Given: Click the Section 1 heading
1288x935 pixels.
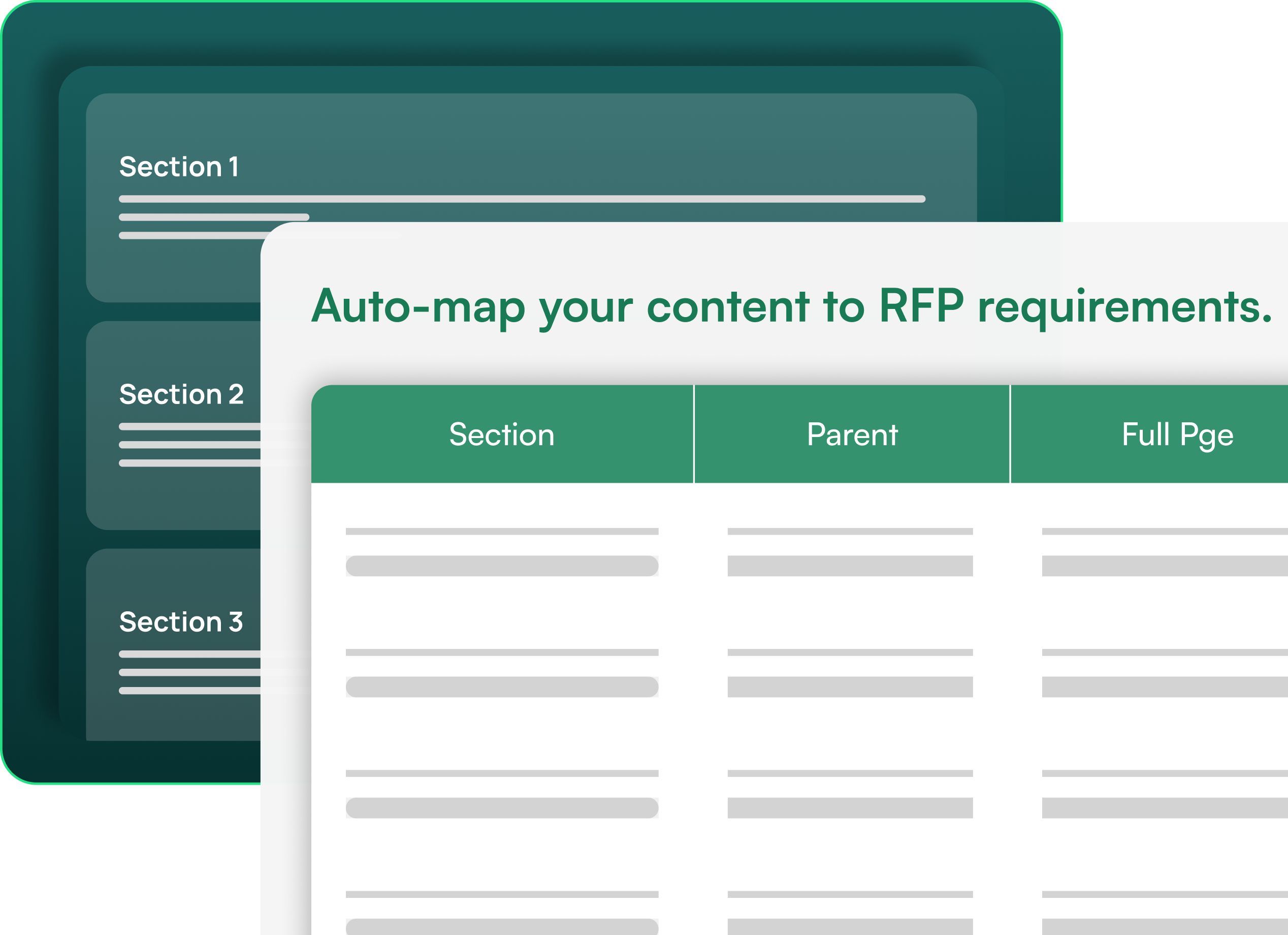Looking at the screenshot, I should pyautogui.click(x=179, y=167).
